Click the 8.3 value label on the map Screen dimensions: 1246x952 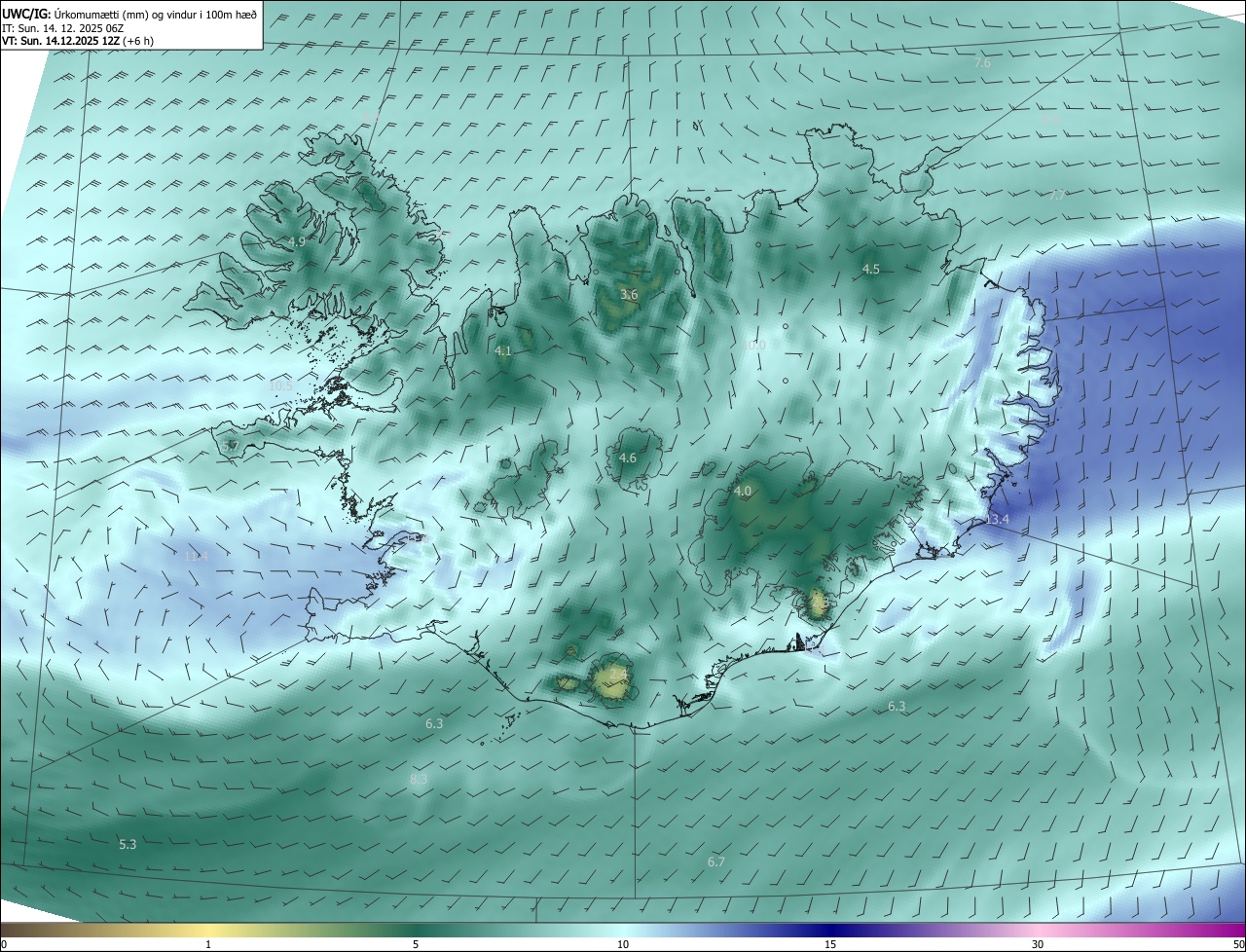click(x=419, y=780)
